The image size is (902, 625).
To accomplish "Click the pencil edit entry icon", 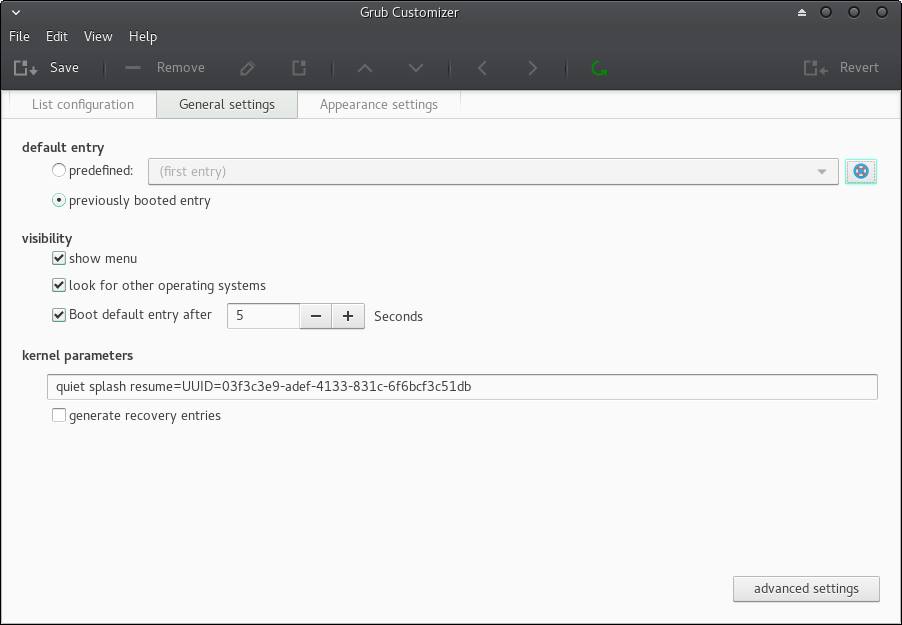I will 247,68.
